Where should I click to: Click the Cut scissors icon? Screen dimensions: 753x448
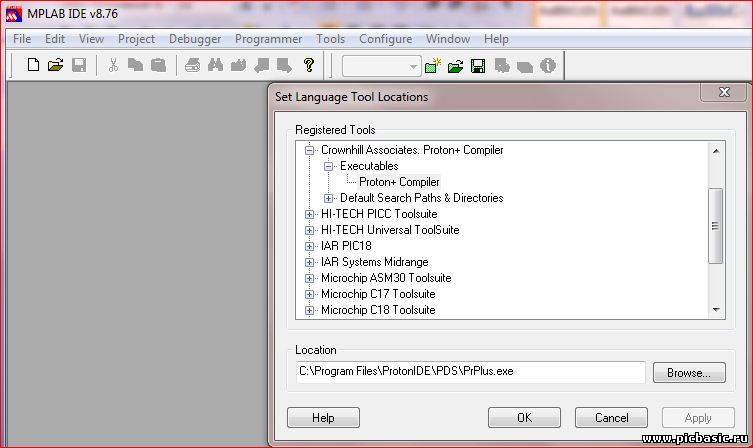pos(113,65)
